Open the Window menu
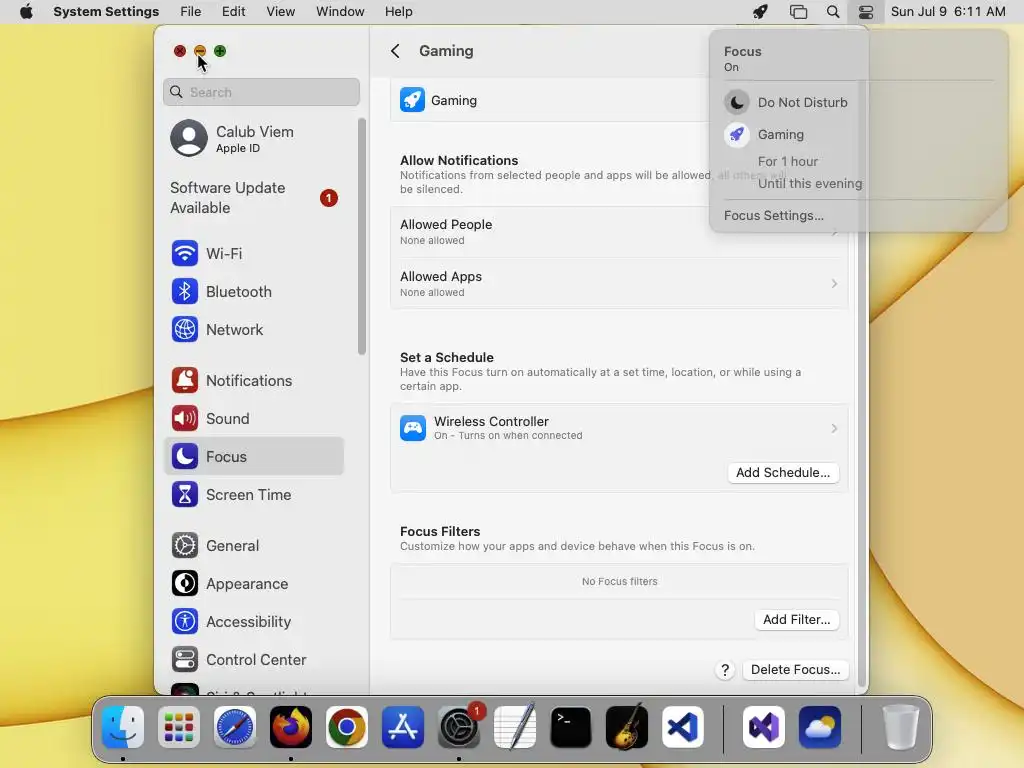This screenshot has height=768, width=1024. (x=340, y=12)
